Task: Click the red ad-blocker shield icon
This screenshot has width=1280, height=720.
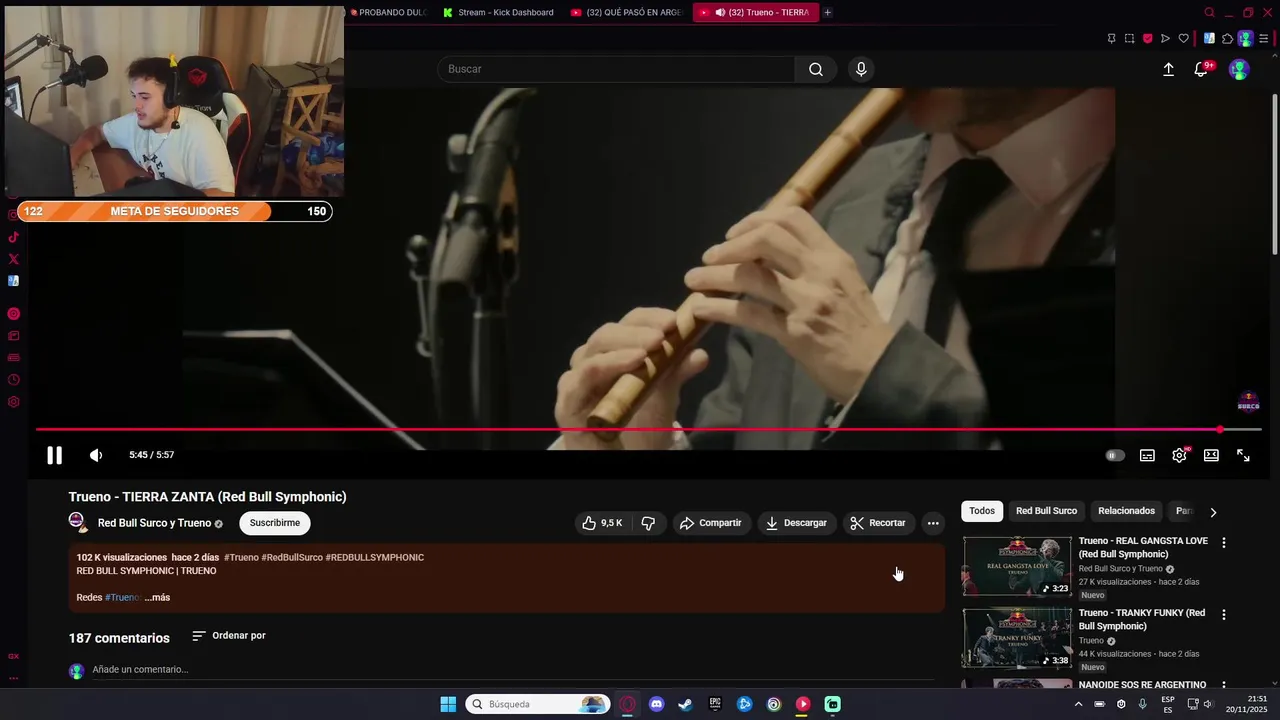Action: 1147,39
